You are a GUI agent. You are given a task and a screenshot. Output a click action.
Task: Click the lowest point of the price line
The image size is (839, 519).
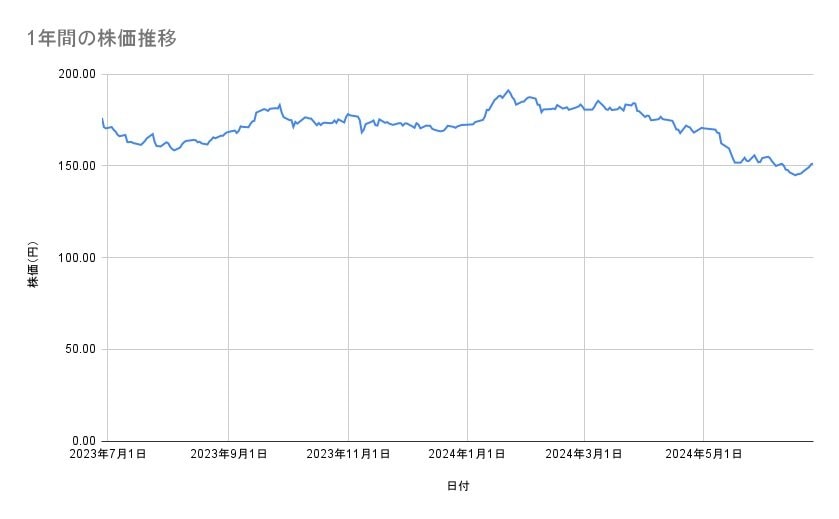coord(795,175)
